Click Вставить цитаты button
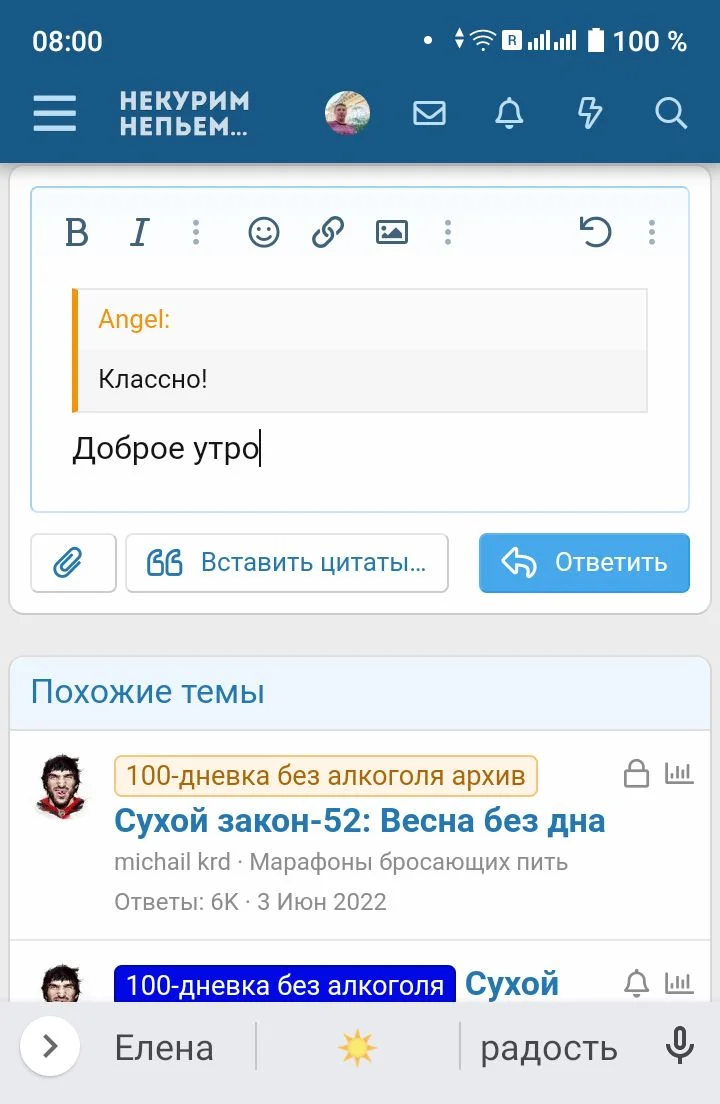 click(x=287, y=563)
